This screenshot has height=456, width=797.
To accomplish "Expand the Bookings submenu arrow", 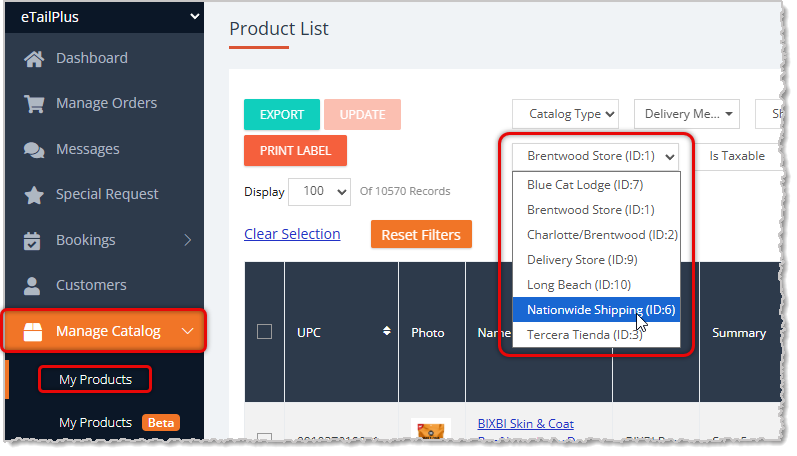I will pos(188,240).
